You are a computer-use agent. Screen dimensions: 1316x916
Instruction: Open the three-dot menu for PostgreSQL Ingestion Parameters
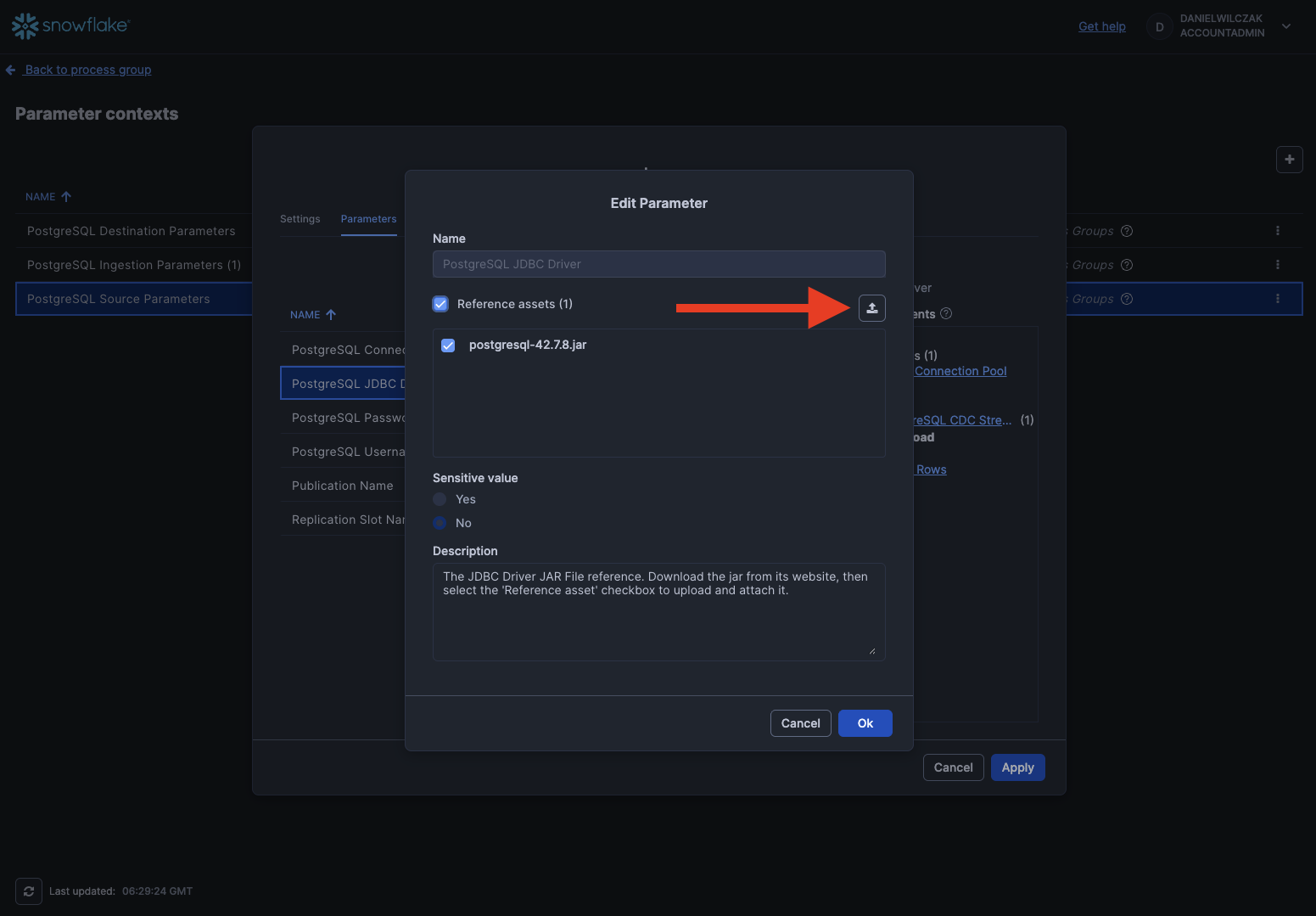tap(1277, 265)
